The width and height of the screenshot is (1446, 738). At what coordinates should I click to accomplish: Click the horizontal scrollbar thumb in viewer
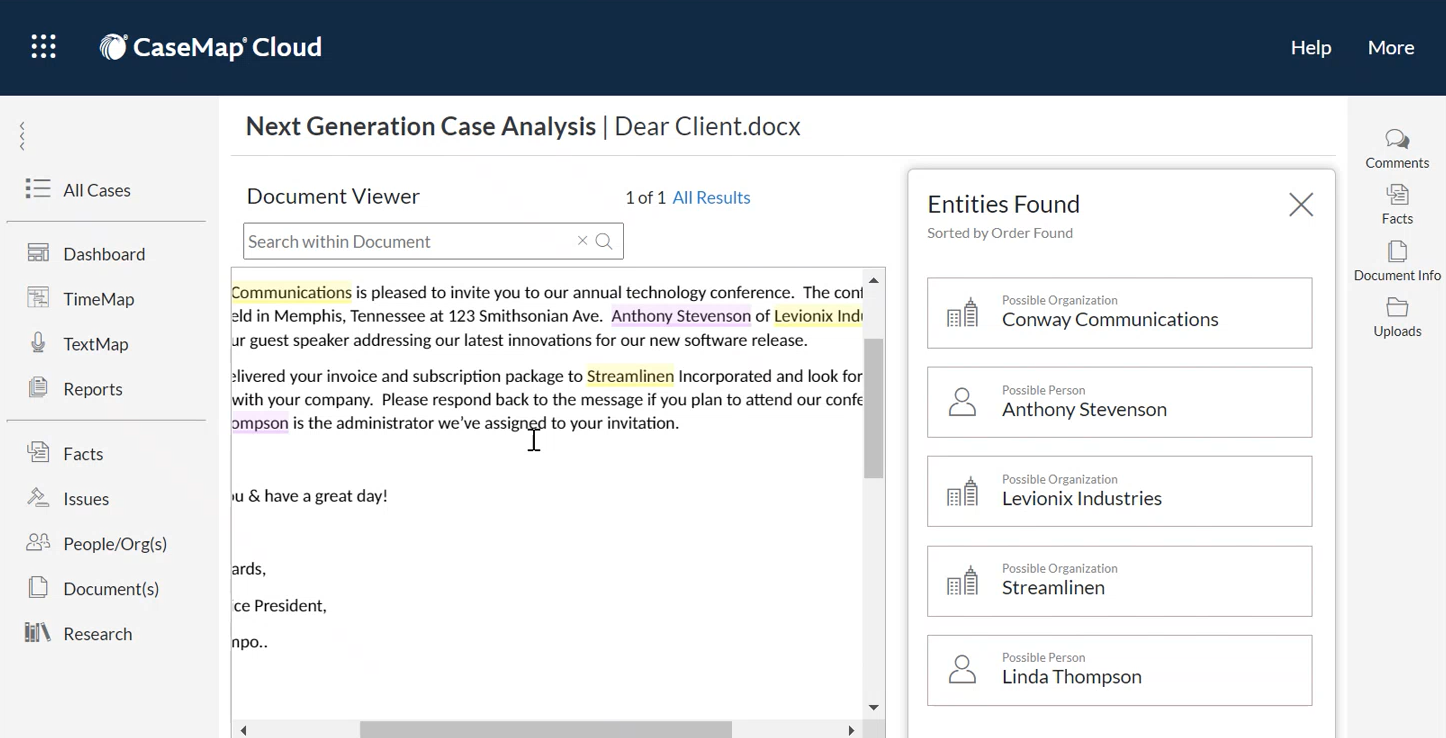(x=545, y=730)
